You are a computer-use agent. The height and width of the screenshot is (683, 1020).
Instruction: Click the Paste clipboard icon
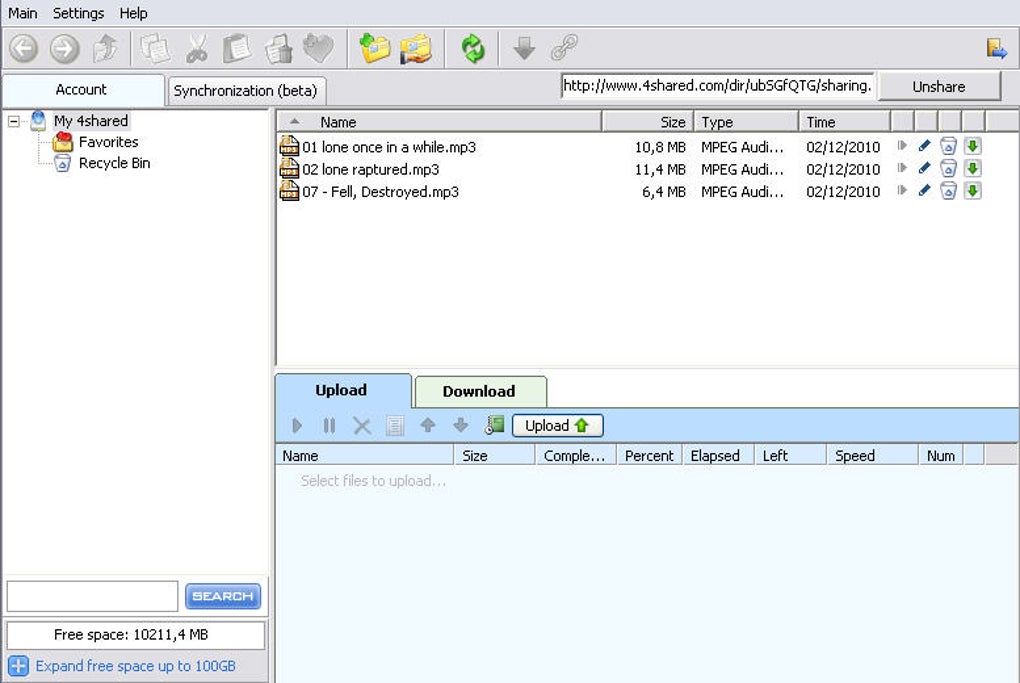coord(237,49)
